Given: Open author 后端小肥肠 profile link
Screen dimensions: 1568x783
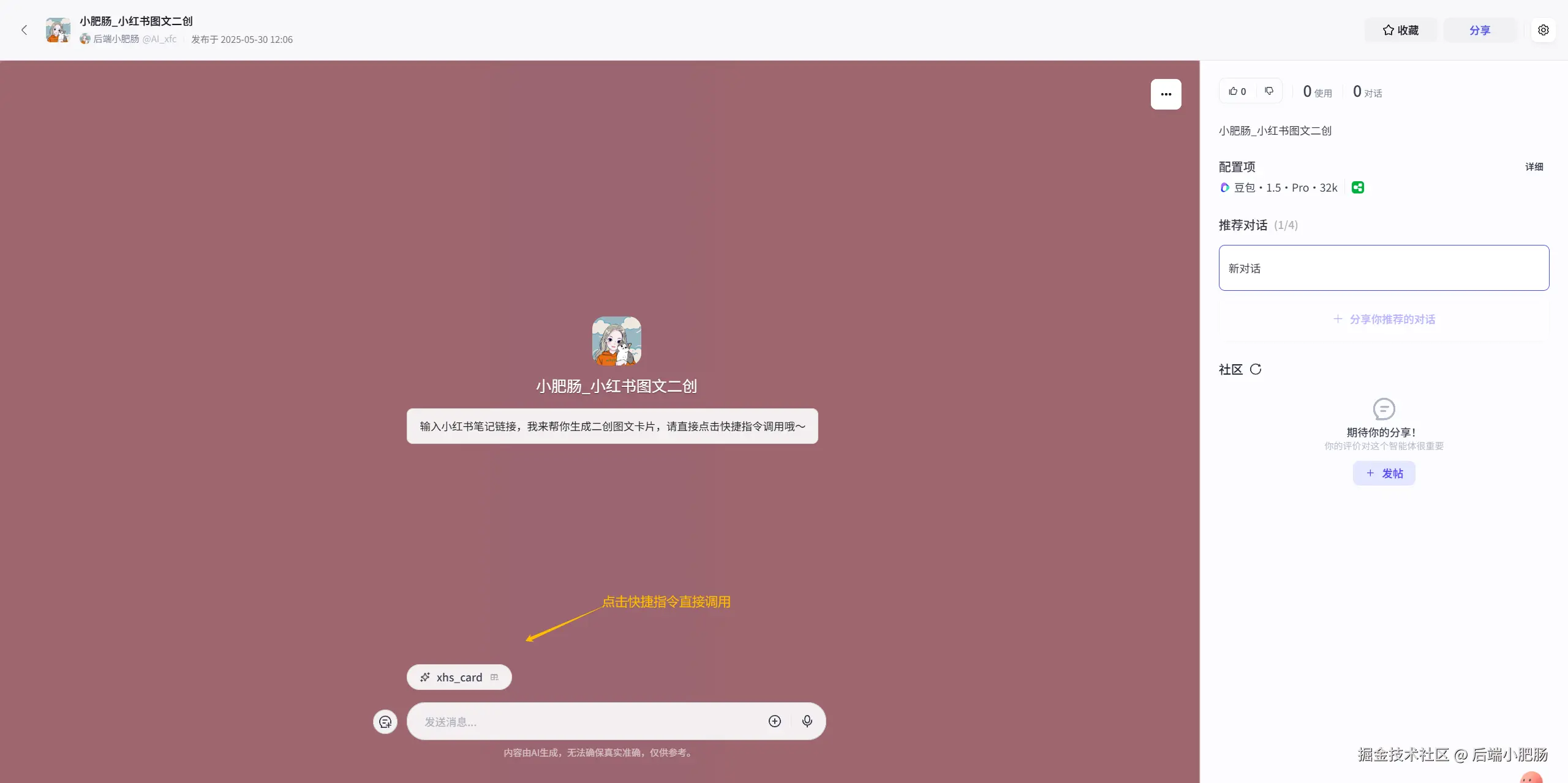Looking at the screenshot, I should click(116, 39).
